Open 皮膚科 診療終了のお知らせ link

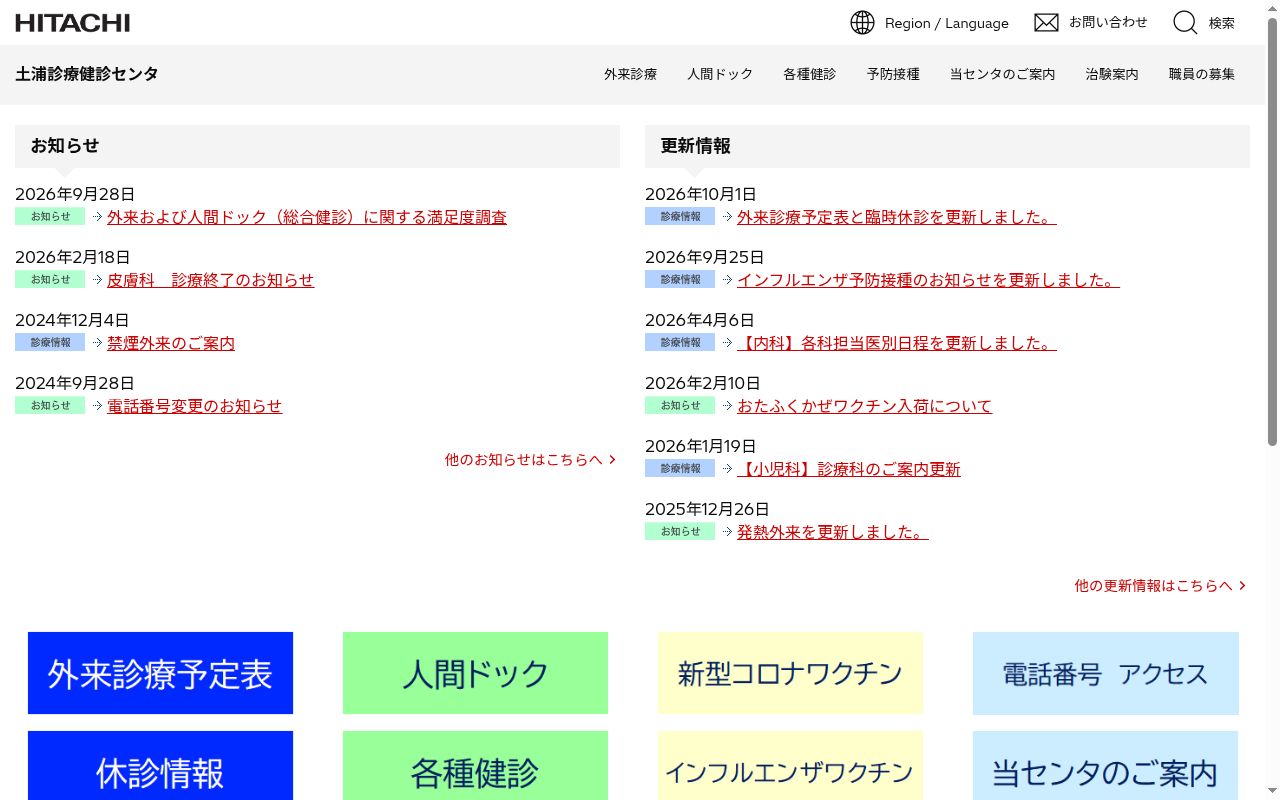click(211, 280)
